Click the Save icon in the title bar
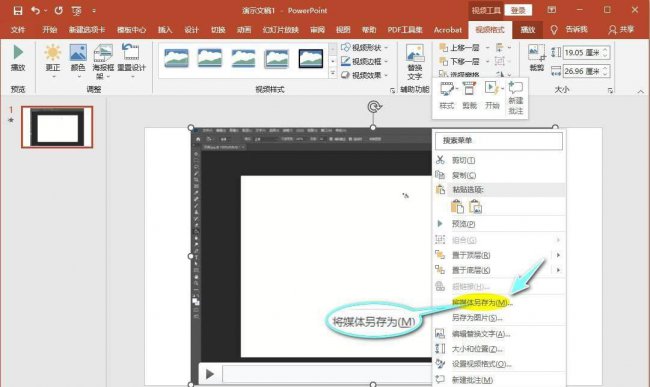This screenshot has width=650, height=387. (x=18, y=11)
